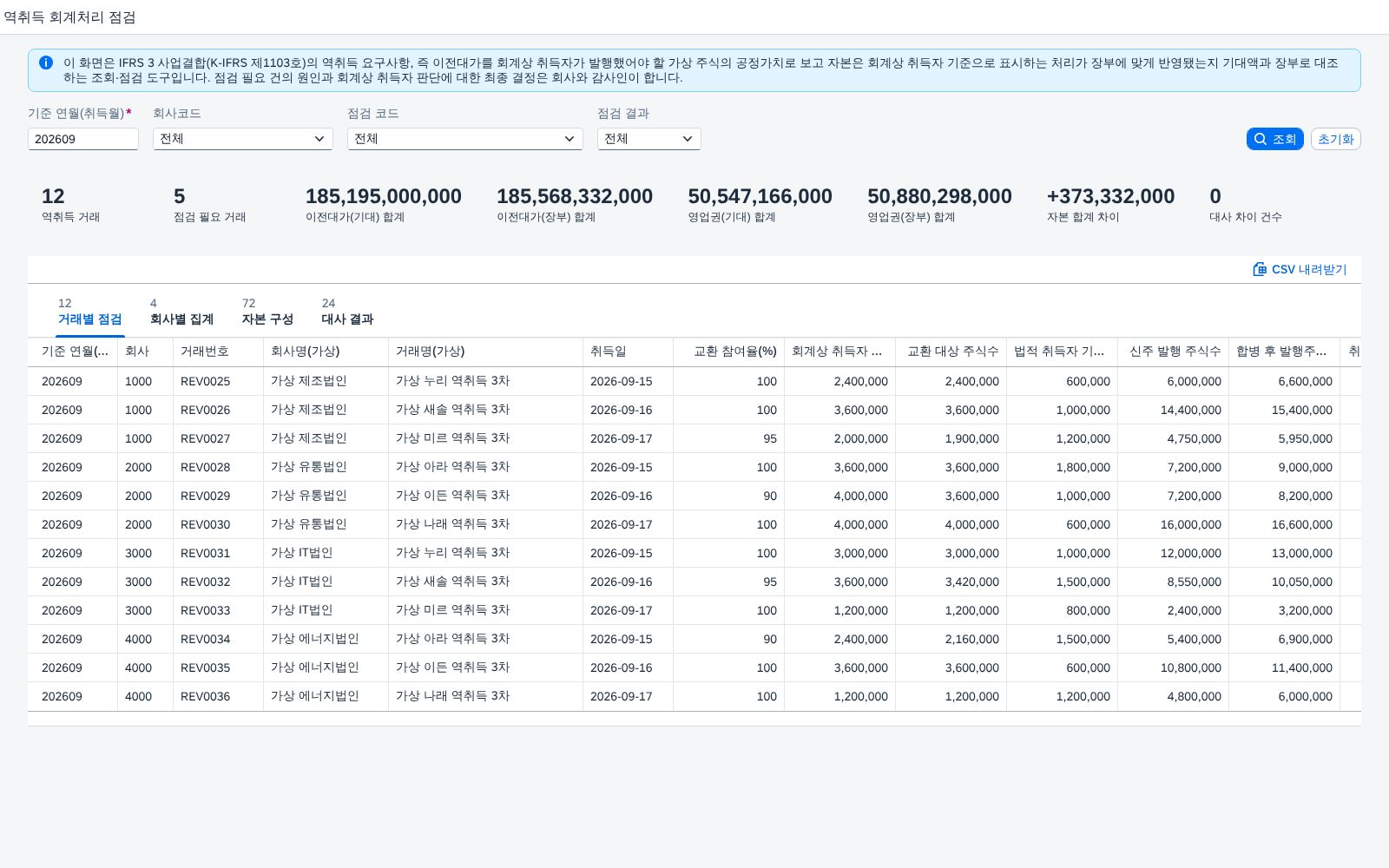Screen dimensions: 1389x868
Task: Select the REV0027 transaction cell
Action: [206, 438]
